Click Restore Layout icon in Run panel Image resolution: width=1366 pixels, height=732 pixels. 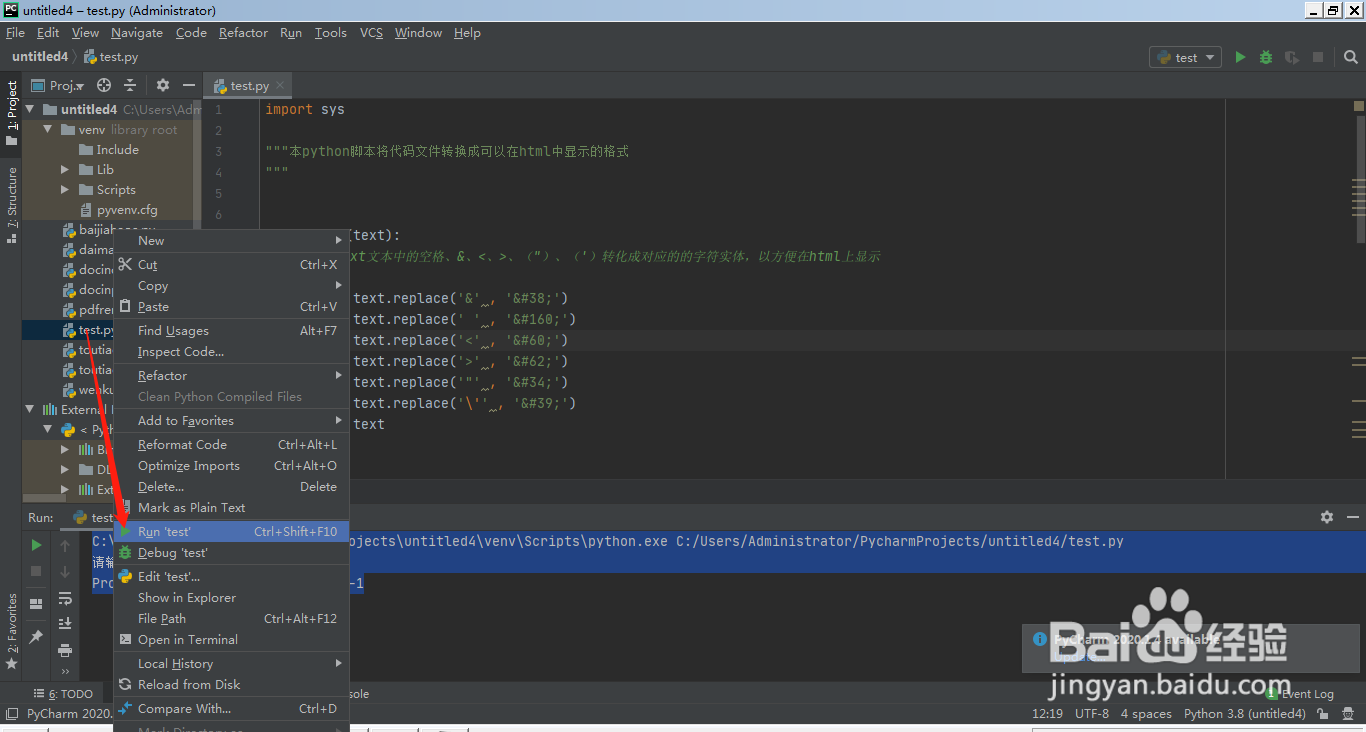coord(36,604)
